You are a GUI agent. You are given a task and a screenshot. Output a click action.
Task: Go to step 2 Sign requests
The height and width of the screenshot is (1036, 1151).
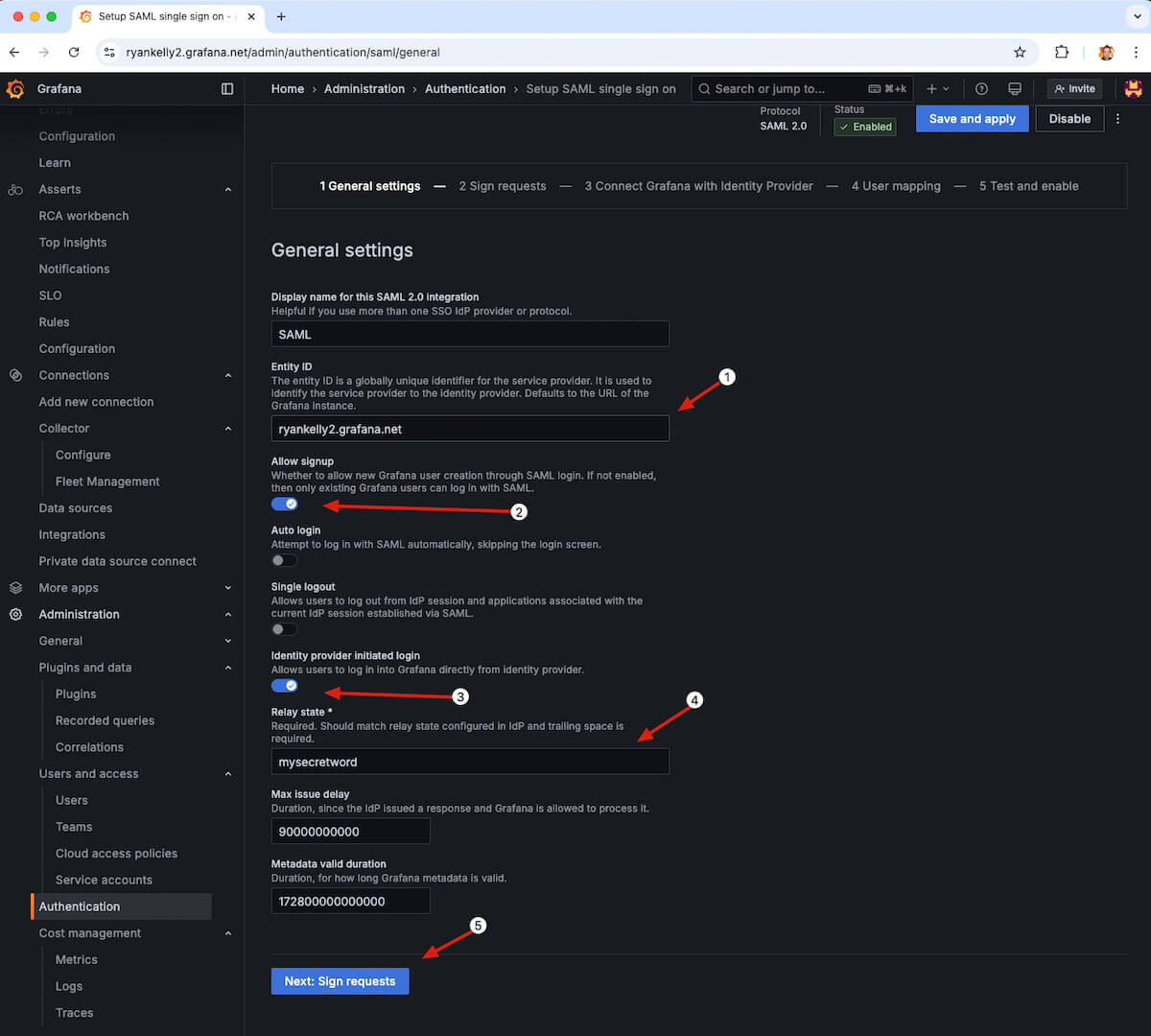tap(503, 186)
